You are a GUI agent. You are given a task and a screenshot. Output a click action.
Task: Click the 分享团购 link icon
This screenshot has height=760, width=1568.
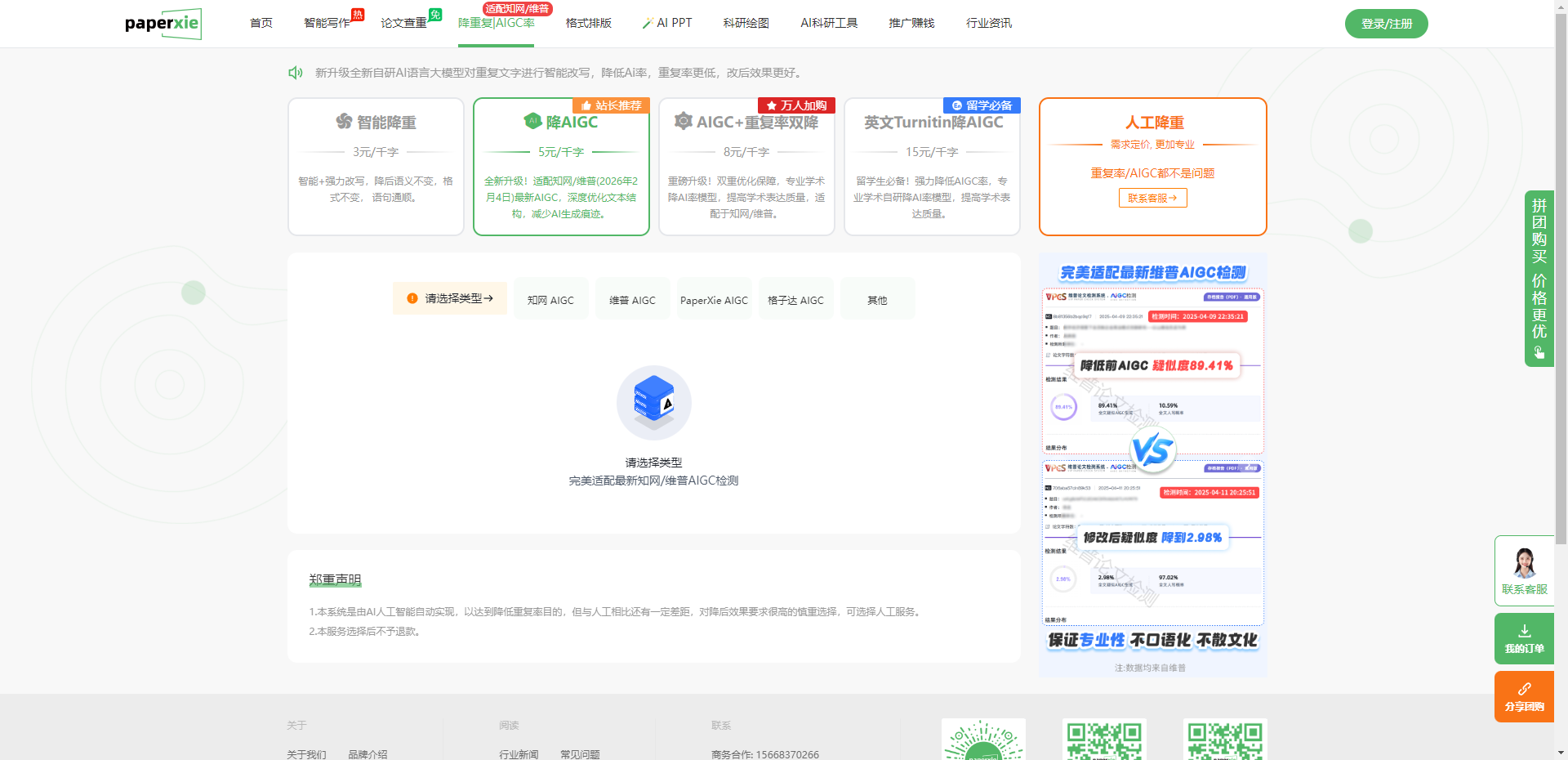(1524, 689)
